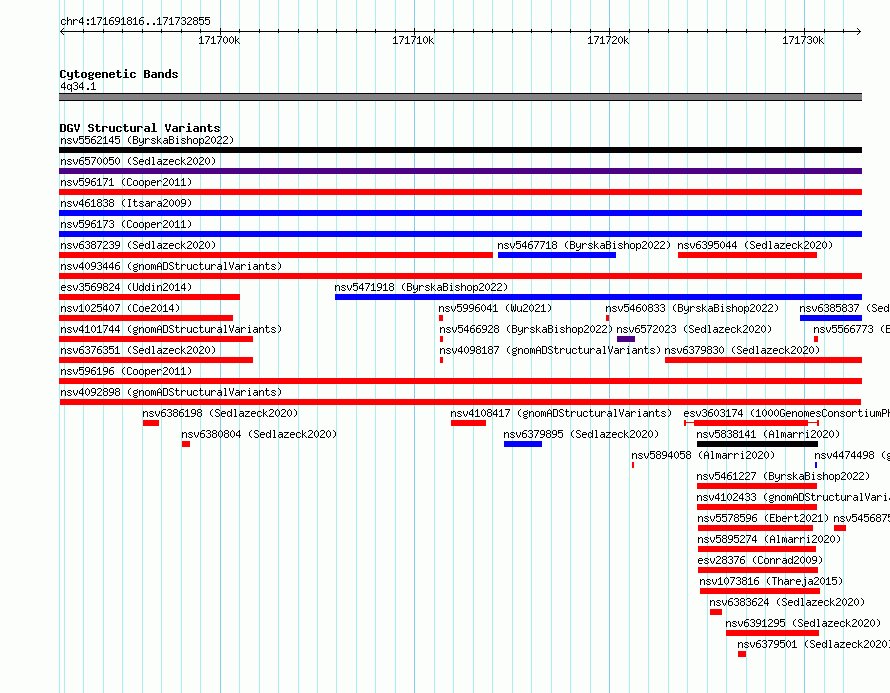This screenshot has width=890, height=693.
Task: Click the nsv596196 (Cooper2011) label
Action: point(126,371)
